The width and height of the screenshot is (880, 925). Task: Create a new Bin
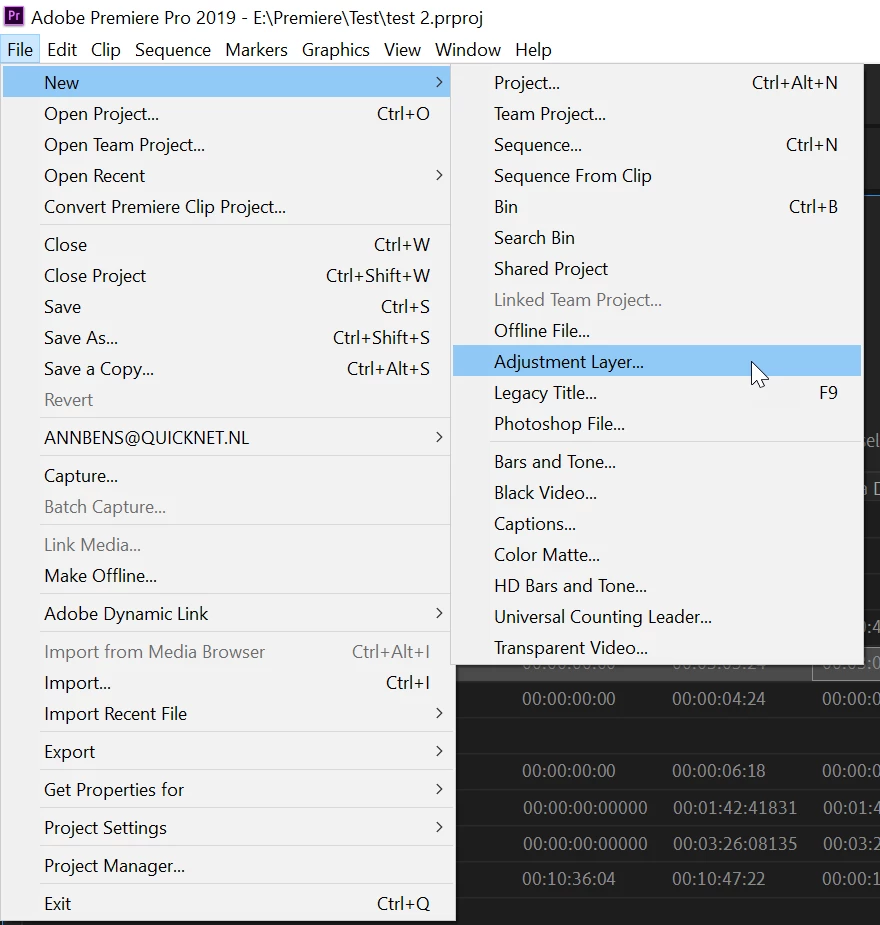pos(656,206)
